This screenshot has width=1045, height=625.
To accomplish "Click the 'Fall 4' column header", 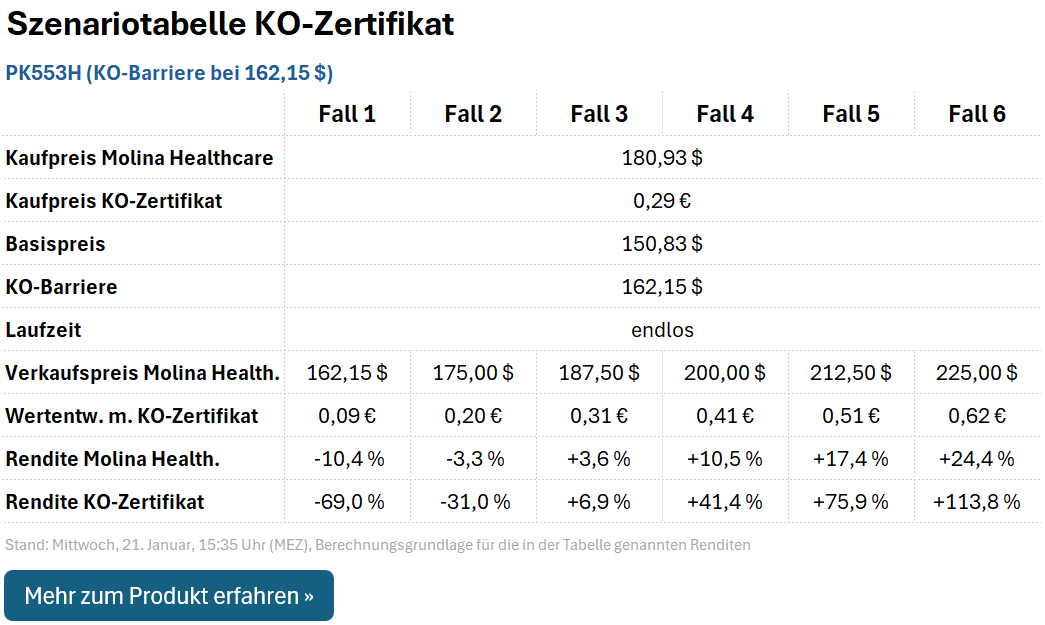I will (x=725, y=114).
